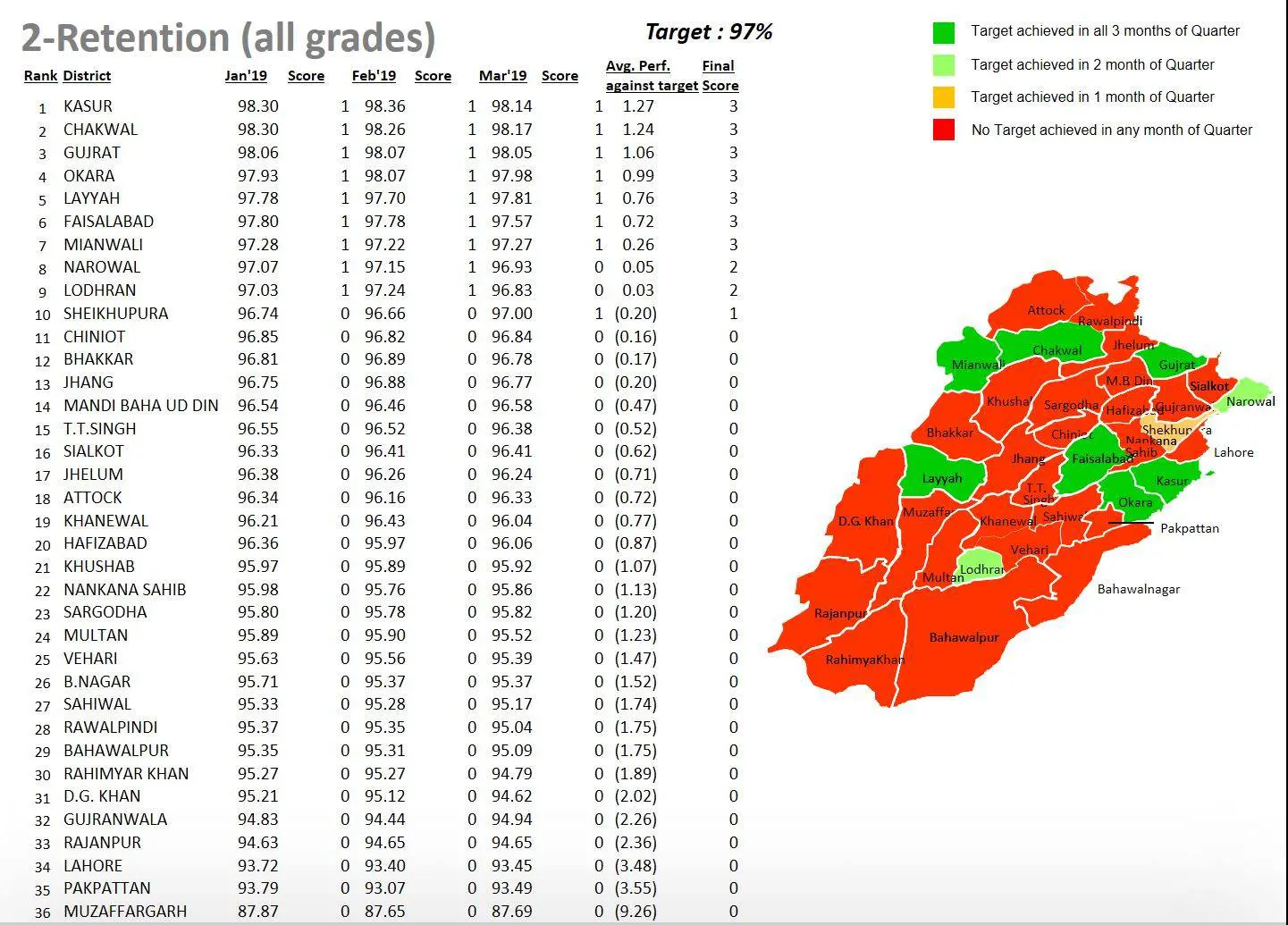Click the District column header

click(87, 76)
